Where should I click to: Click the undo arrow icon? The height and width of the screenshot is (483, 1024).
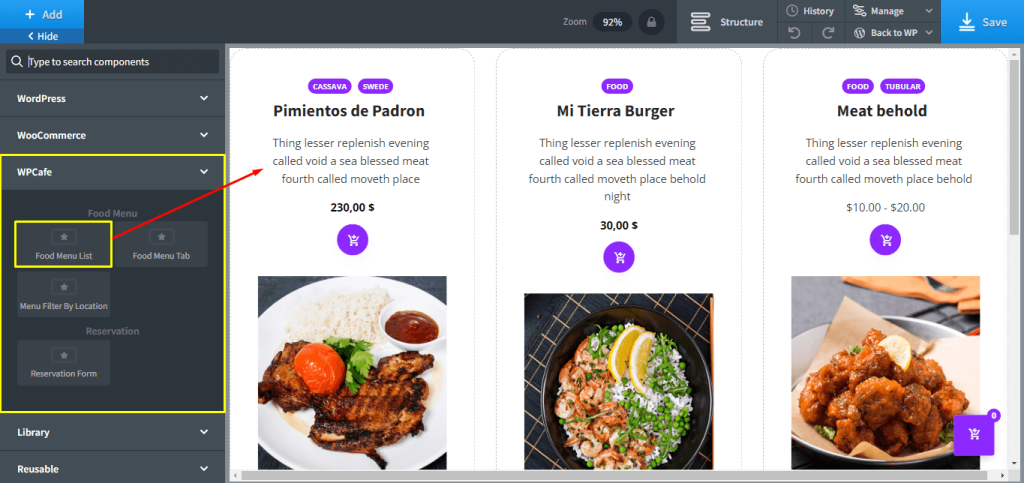coord(794,33)
